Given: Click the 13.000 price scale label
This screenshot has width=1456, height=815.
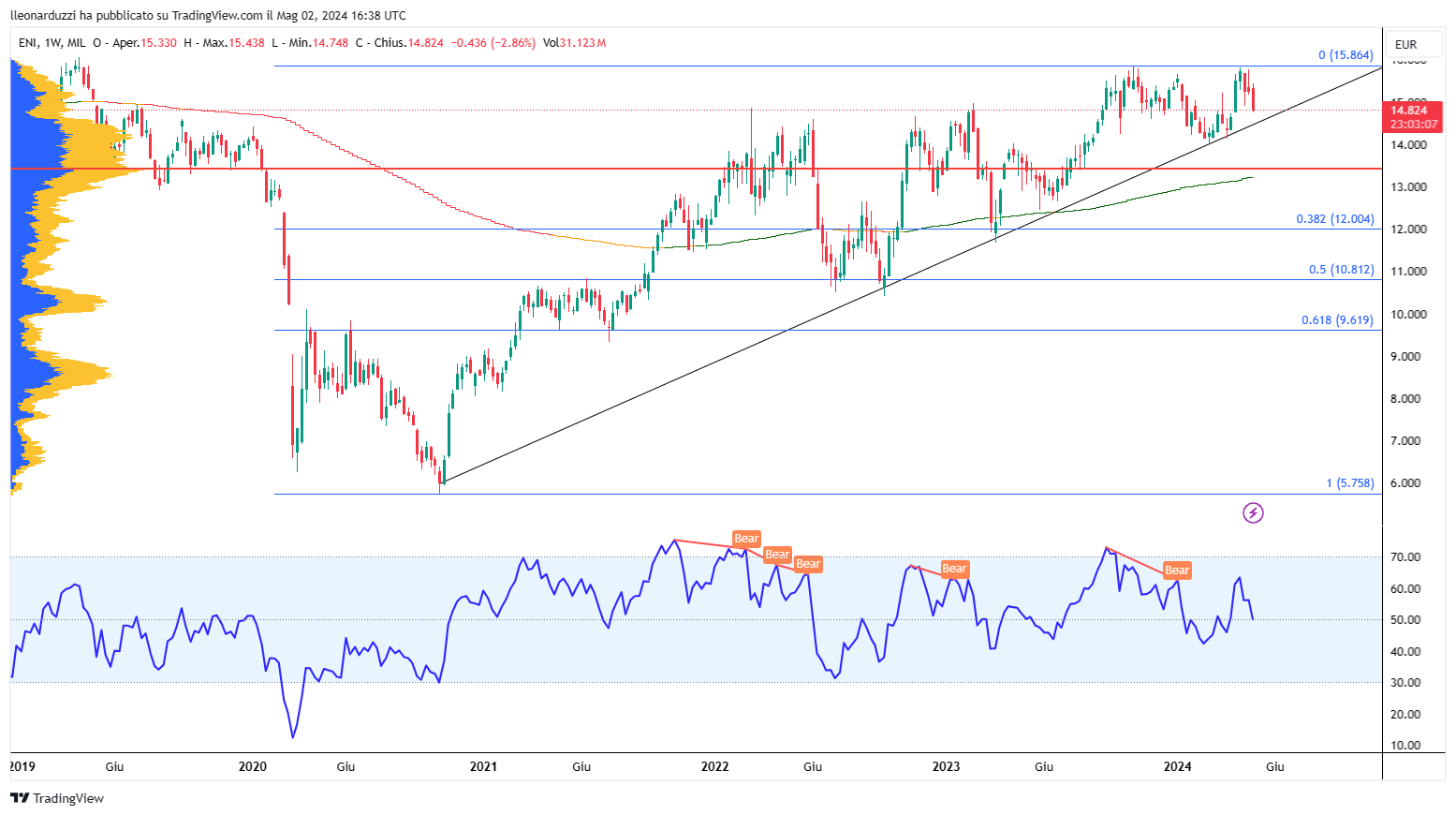Looking at the screenshot, I should pyautogui.click(x=1408, y=187).
